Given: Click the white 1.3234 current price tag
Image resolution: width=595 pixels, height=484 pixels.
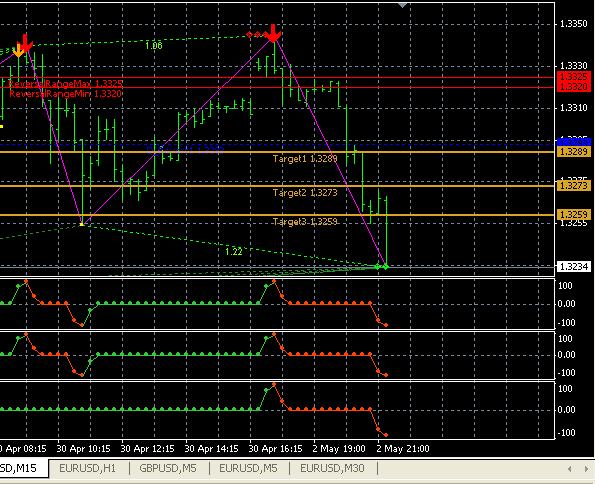Looking at the screenshot, I should click(x=574, y=267).
